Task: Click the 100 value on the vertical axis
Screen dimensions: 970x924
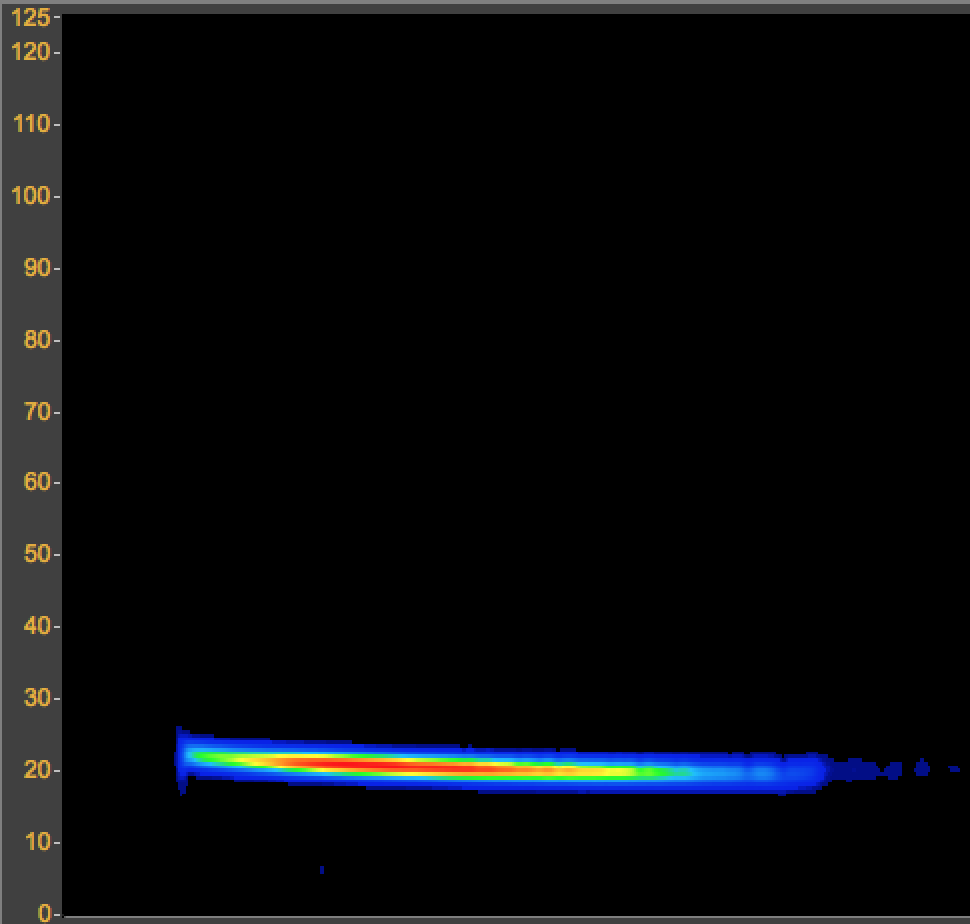Action: tap(30, 196)
